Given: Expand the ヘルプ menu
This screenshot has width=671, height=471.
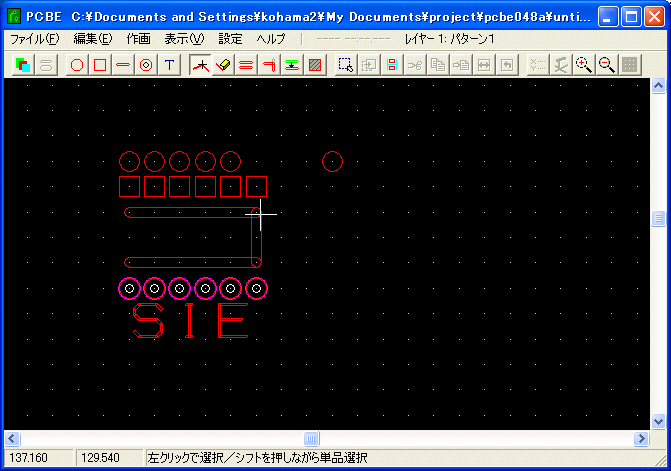Looking at the screenshot, I should pyautogui.click(x=271, y=38).
